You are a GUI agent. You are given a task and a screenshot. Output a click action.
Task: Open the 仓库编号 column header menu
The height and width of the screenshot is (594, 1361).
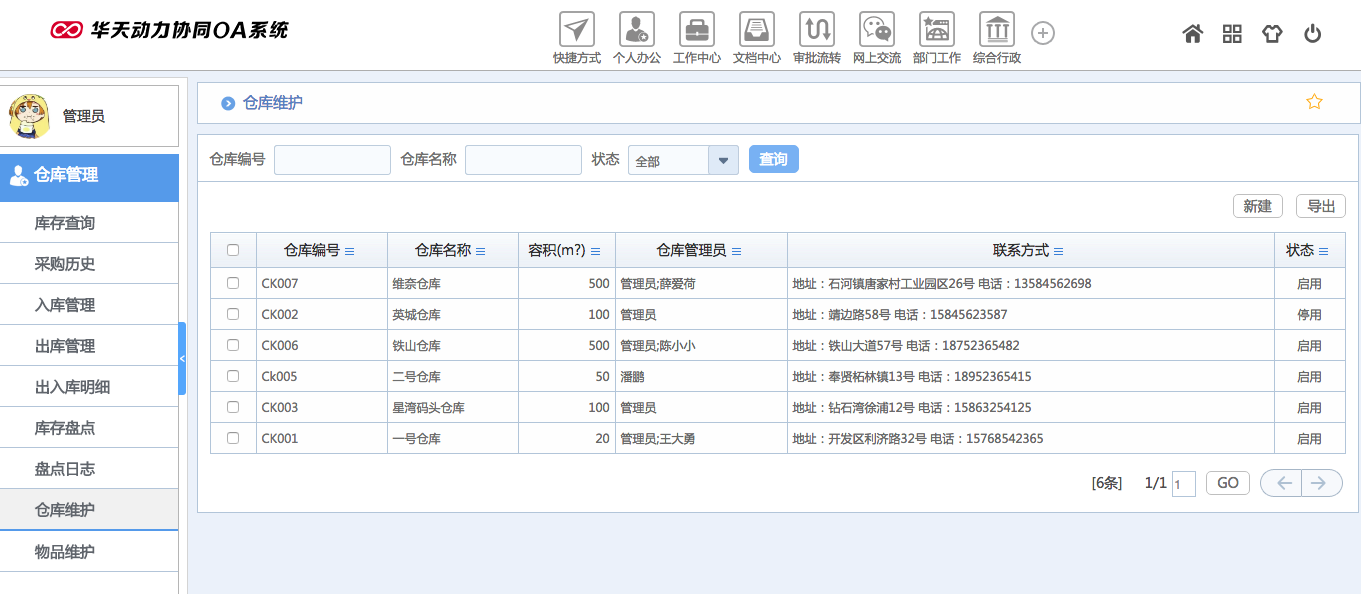pyautogui.click(x=350, y=252)
